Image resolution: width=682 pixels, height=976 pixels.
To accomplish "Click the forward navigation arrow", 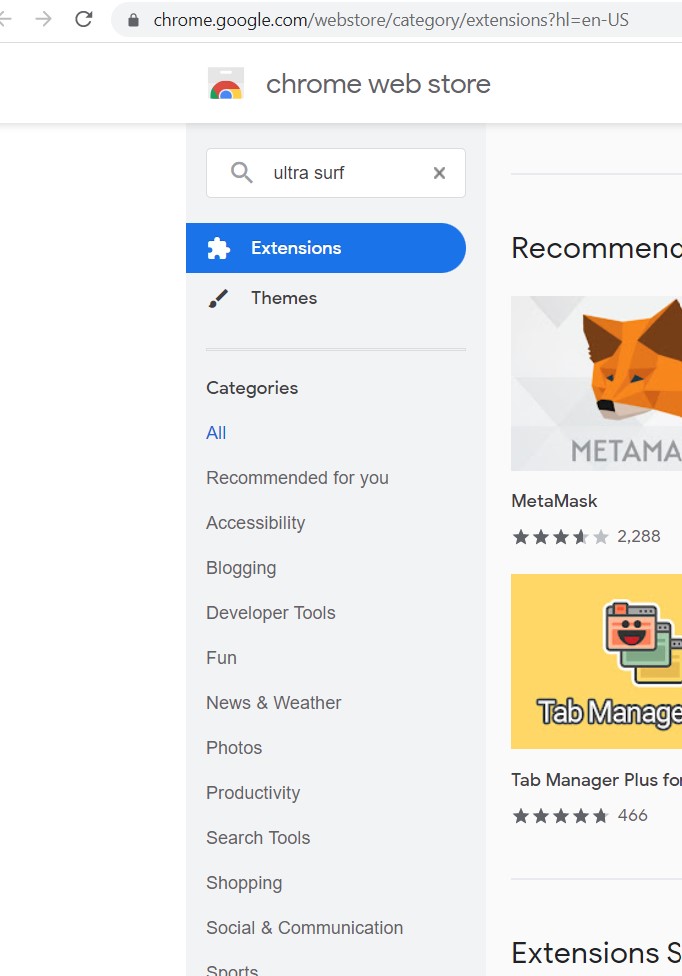I will click(x=43, y=19).
